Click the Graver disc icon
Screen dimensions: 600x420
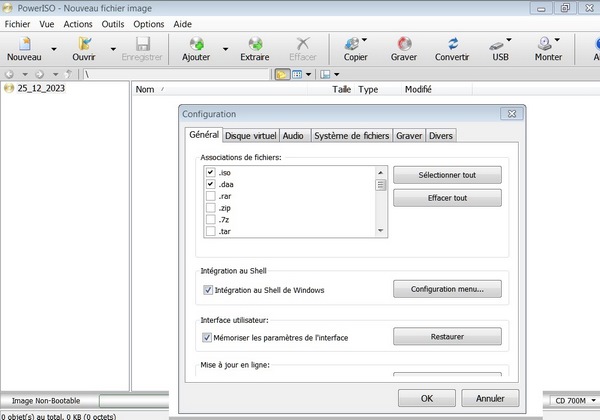click(x=404, y=44)
